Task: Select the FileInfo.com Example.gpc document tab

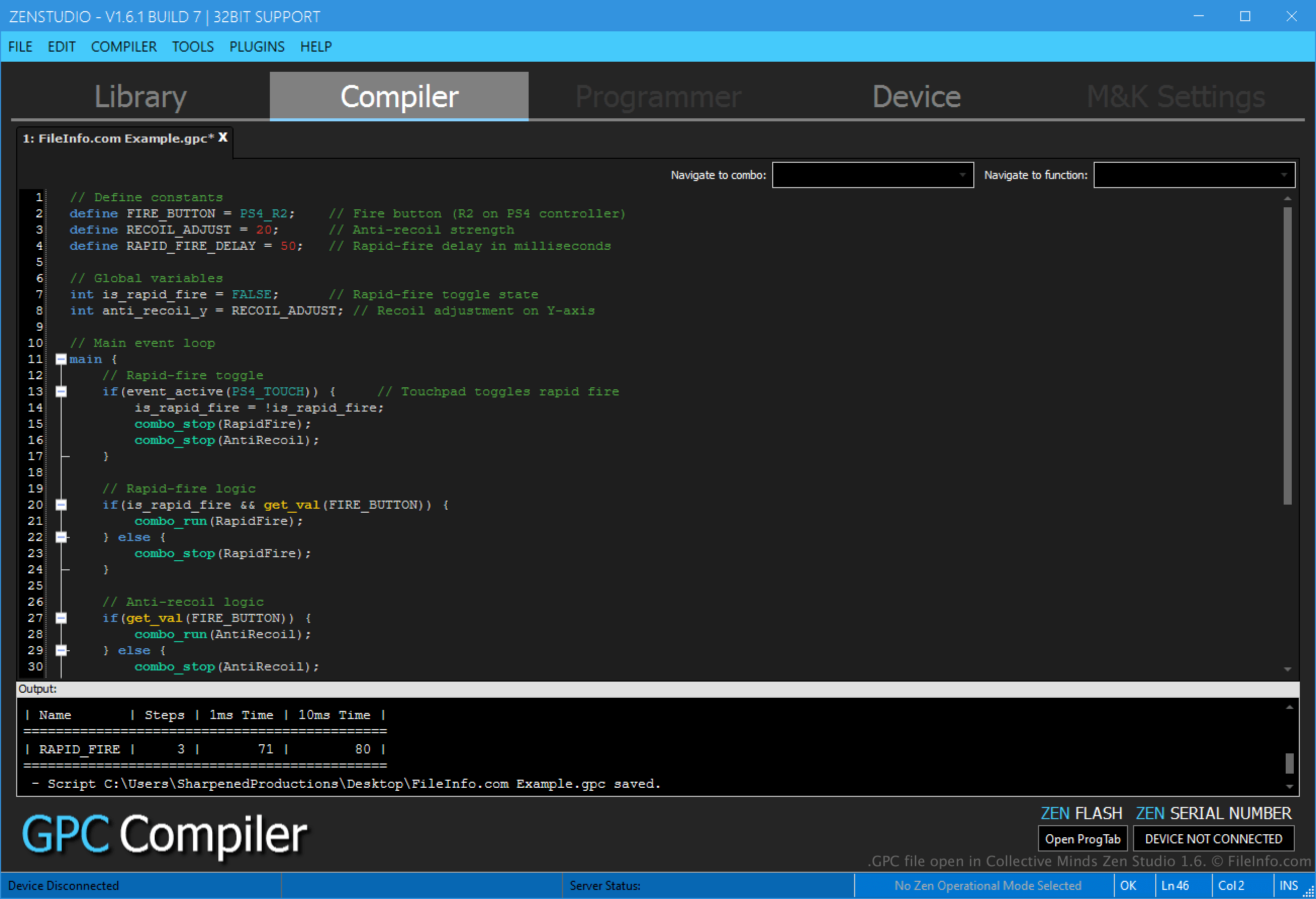Action: (x=118, y=138)
